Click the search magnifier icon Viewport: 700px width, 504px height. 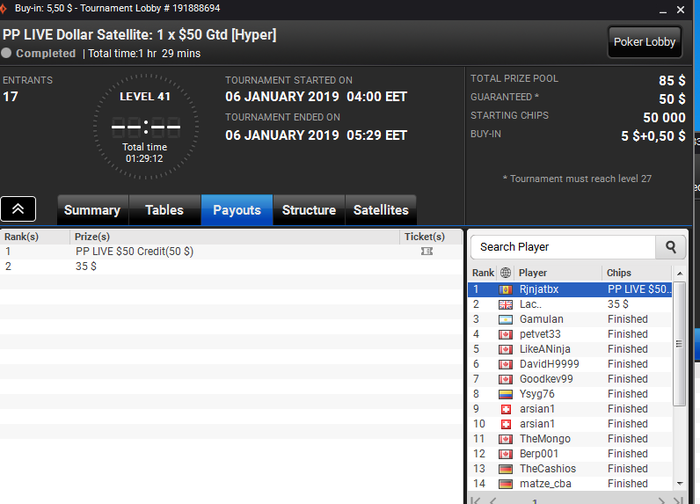click(671, 247)
